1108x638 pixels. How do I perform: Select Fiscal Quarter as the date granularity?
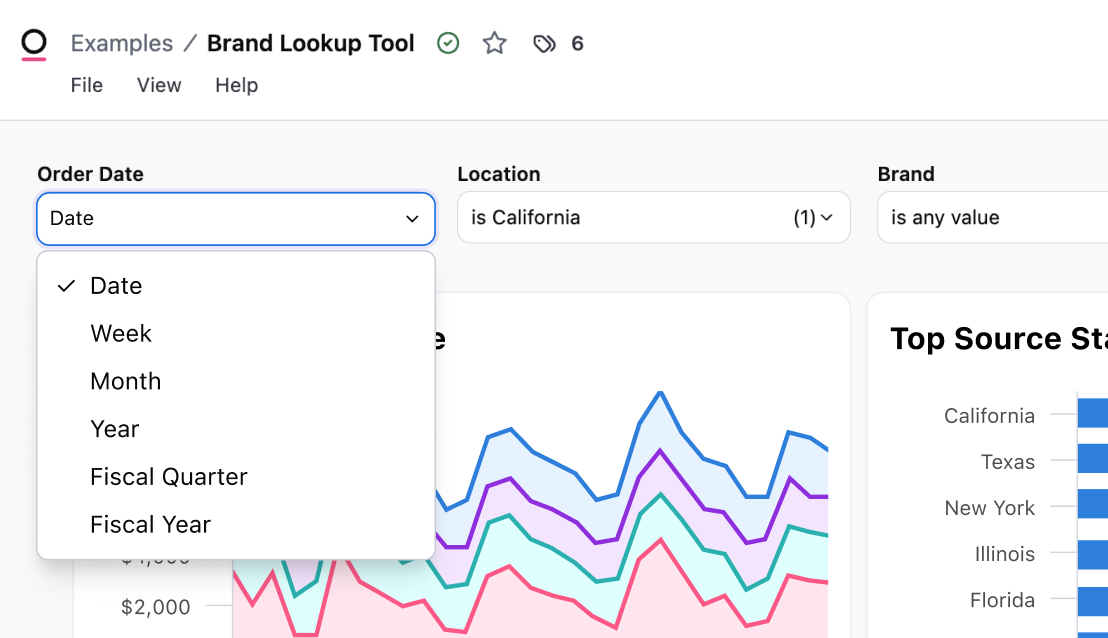169,476
